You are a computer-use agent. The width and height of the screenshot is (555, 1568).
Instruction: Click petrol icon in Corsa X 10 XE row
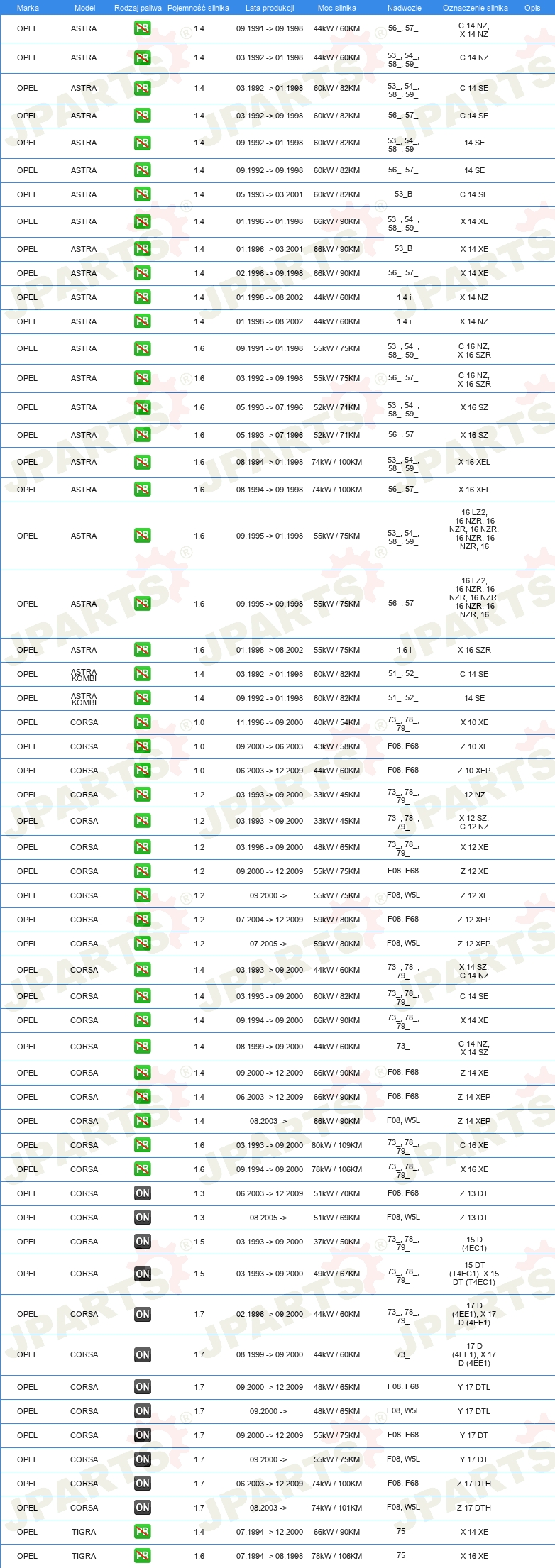[143, 722]
